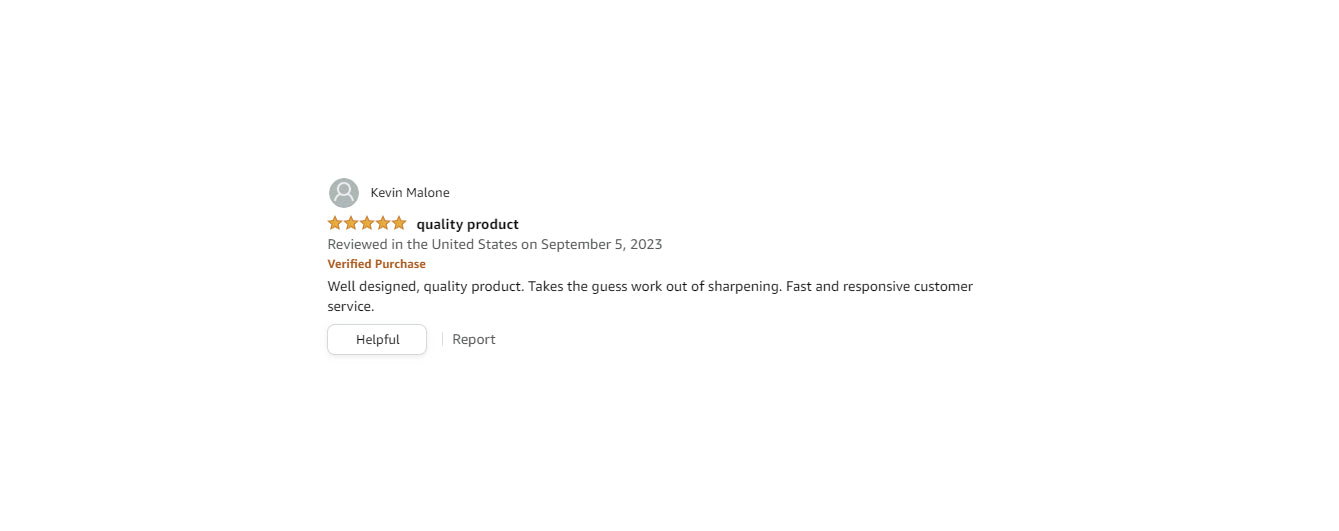Click the Verified Purchase label
The width and height of the screenshot is (1339, 531).
[x=376, y=264]
